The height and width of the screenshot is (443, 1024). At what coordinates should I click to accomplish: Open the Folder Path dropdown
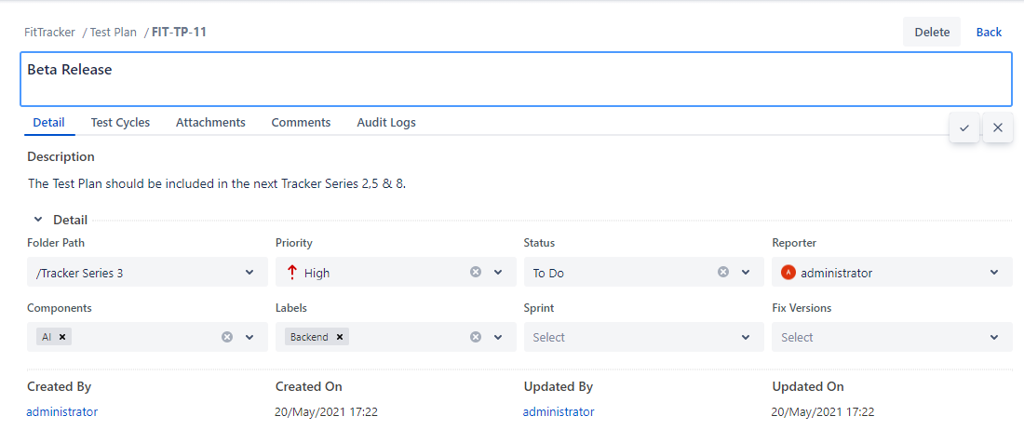tap(249, 272)
